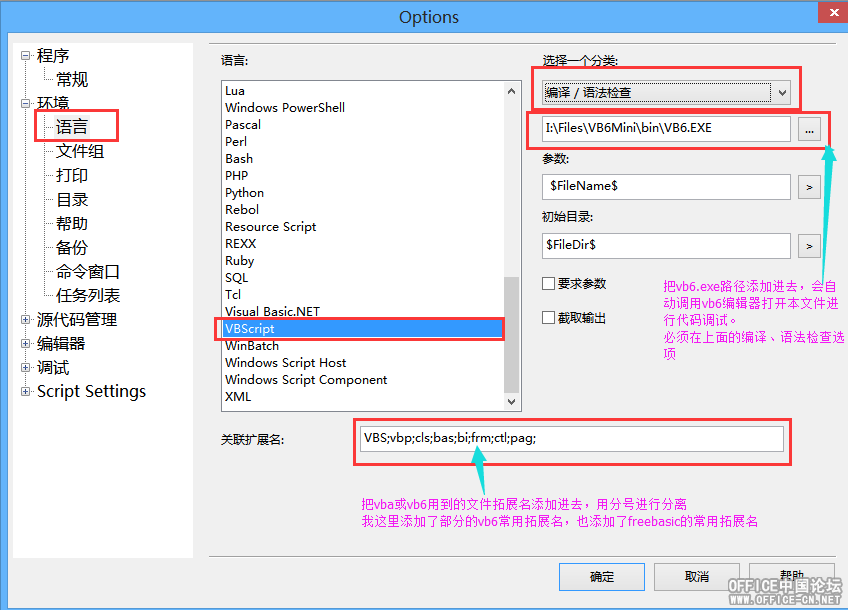Click the 初始目录 input field
Viewport: 848px width, 610px height.
coord(666,246)
